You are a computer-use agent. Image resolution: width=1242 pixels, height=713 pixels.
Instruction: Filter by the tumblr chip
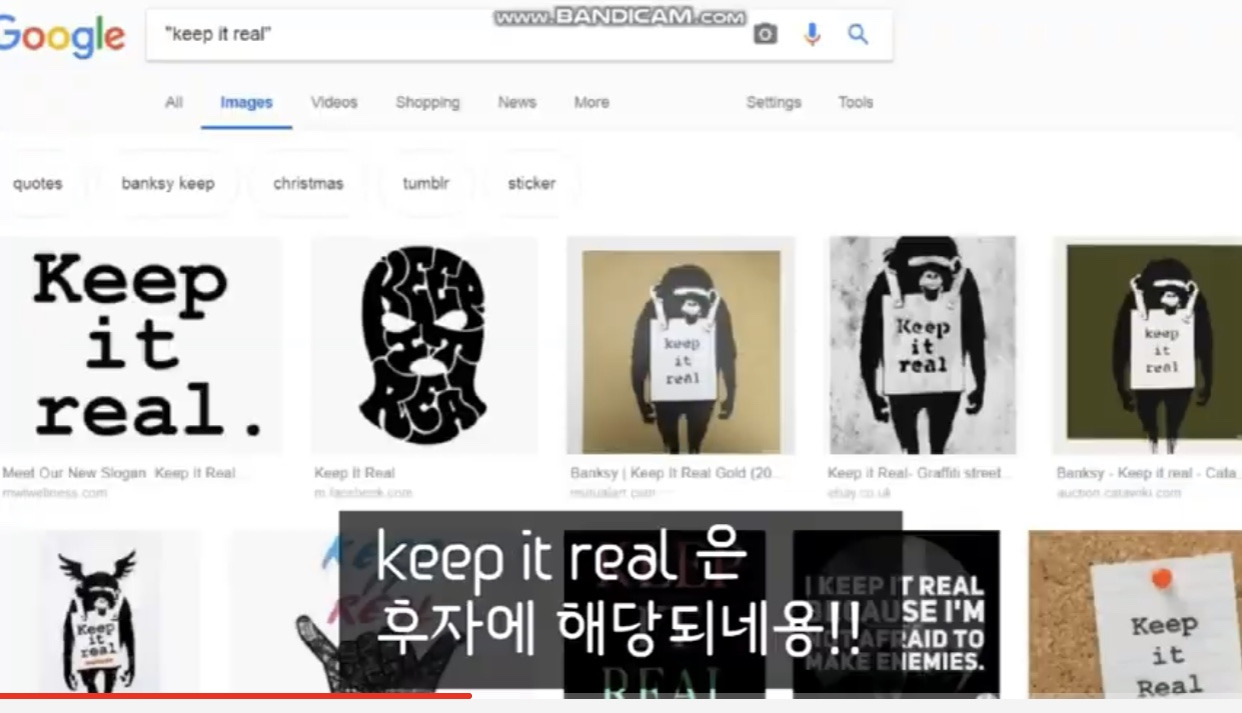426,183
